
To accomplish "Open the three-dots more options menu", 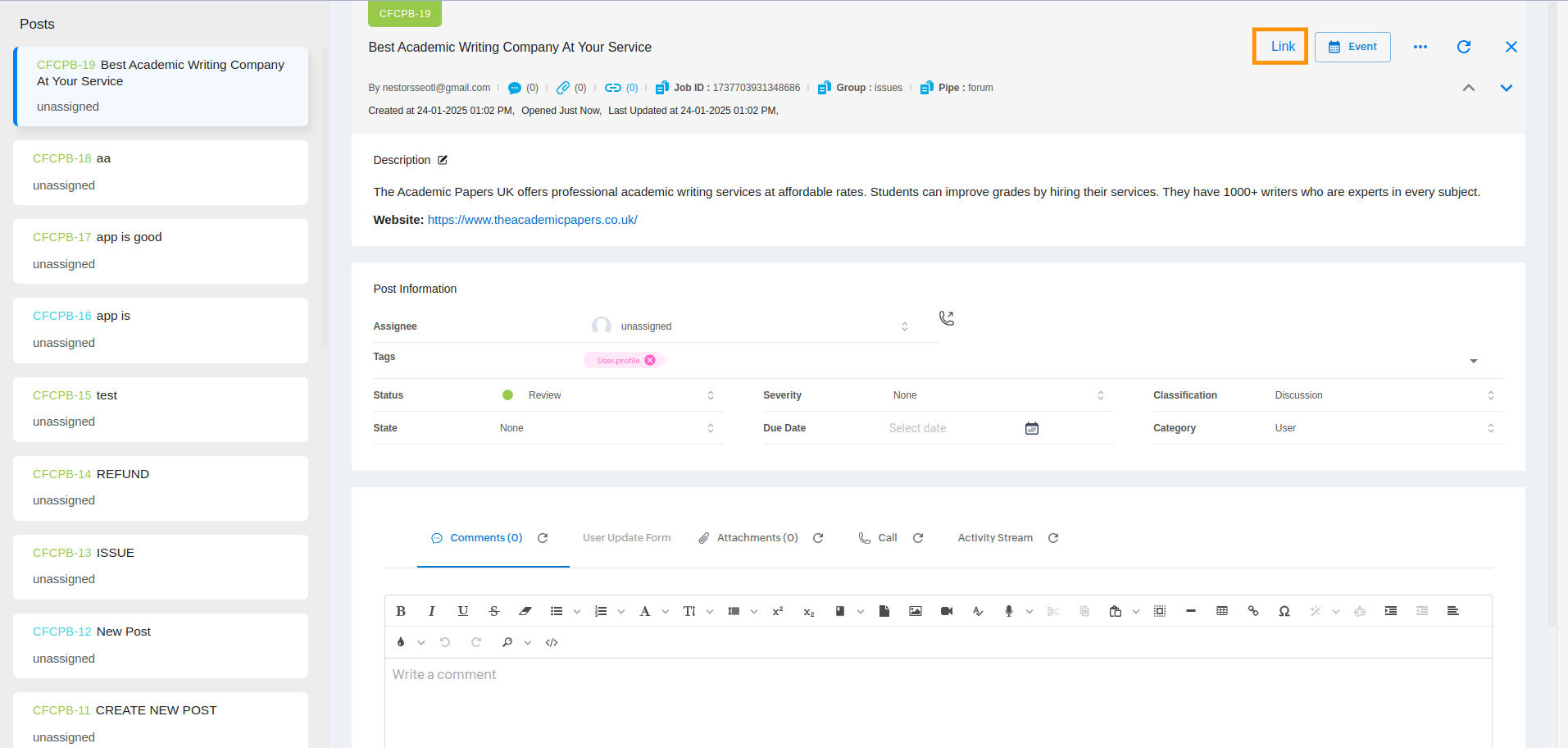I will pos(1420,47).
